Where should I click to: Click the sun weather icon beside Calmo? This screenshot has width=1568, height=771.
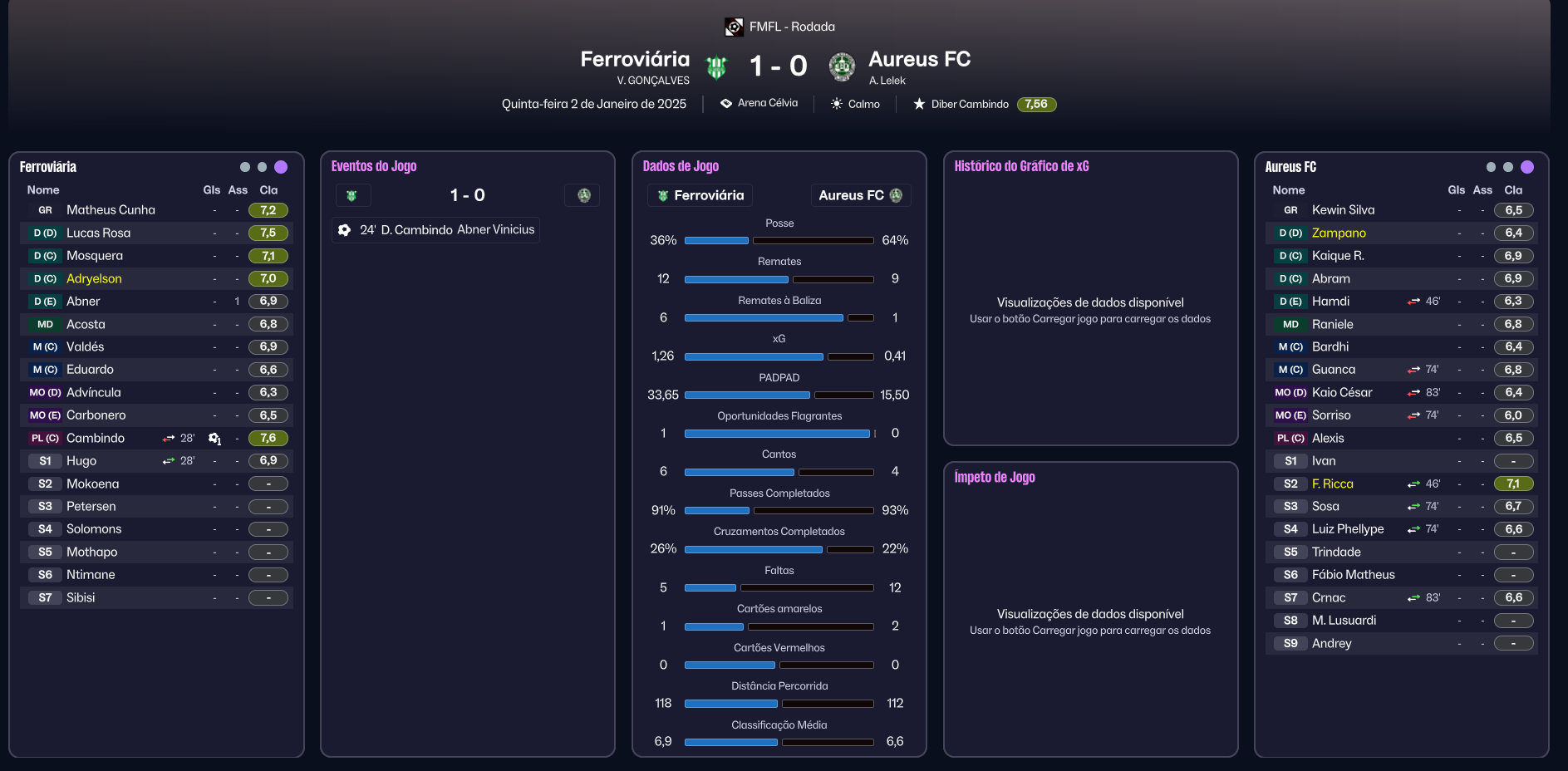coord(837,104)
